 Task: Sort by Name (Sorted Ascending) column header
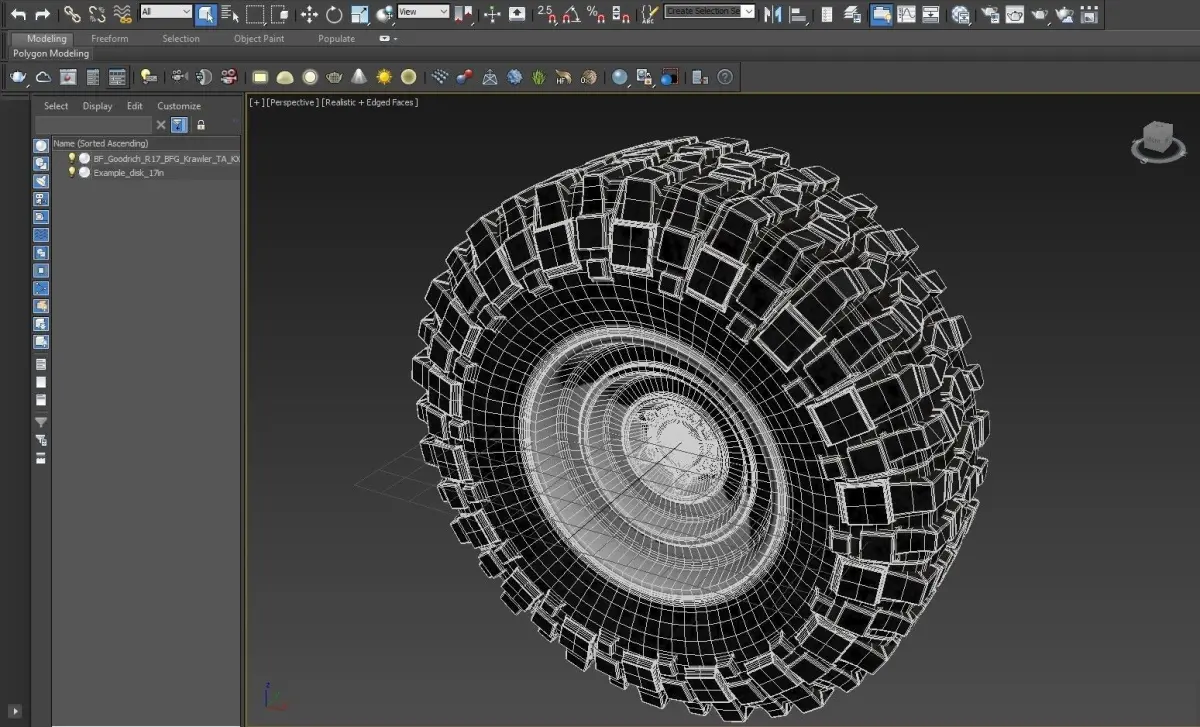146,143
